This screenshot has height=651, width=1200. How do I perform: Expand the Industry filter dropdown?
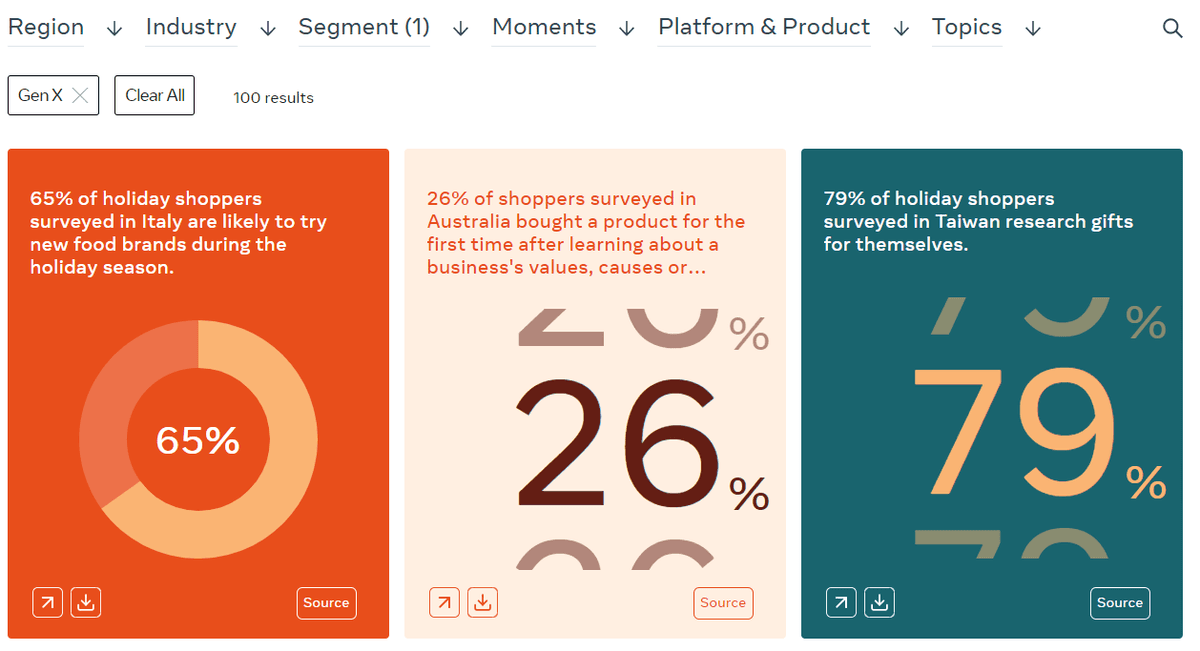[211, 28]
